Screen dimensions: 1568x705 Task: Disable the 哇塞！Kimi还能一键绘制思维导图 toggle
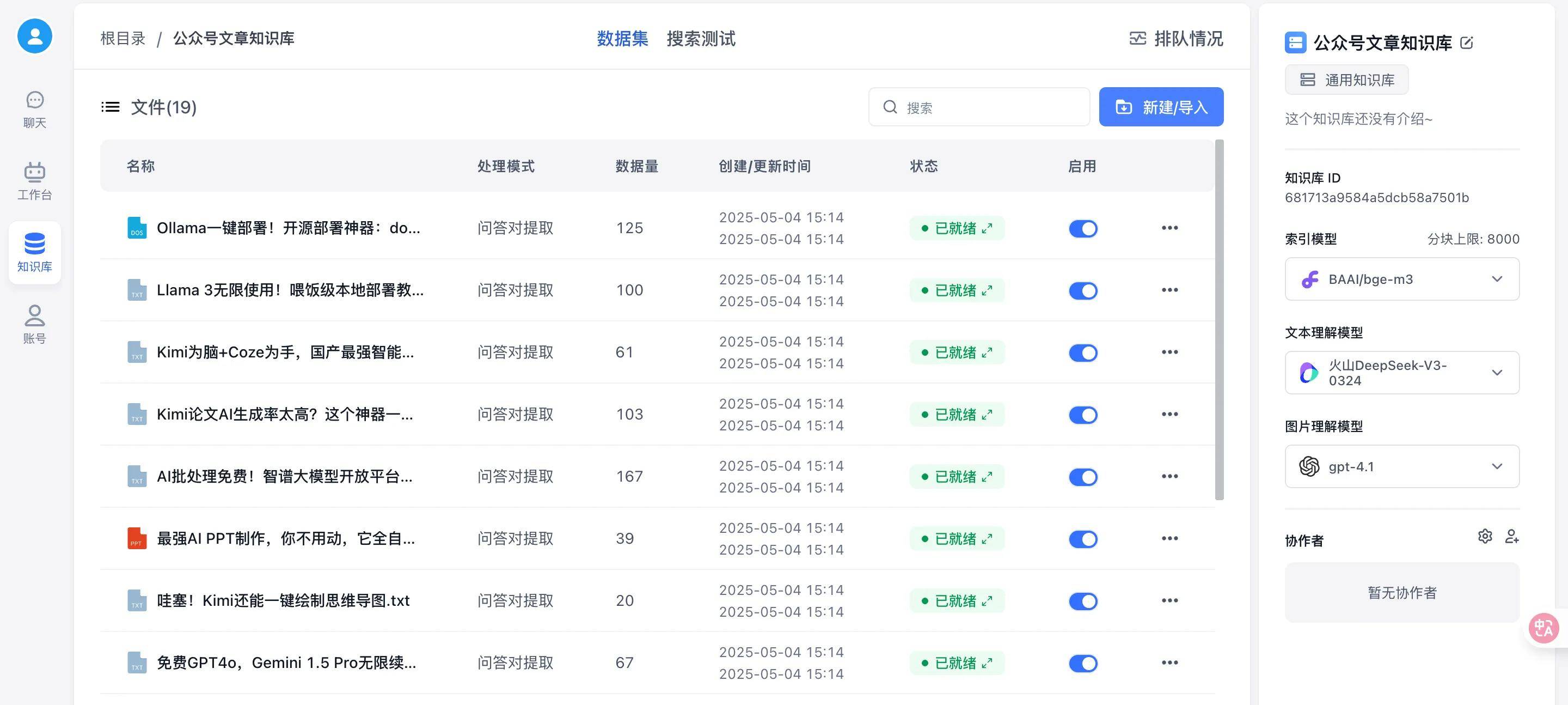[1083, 601]
